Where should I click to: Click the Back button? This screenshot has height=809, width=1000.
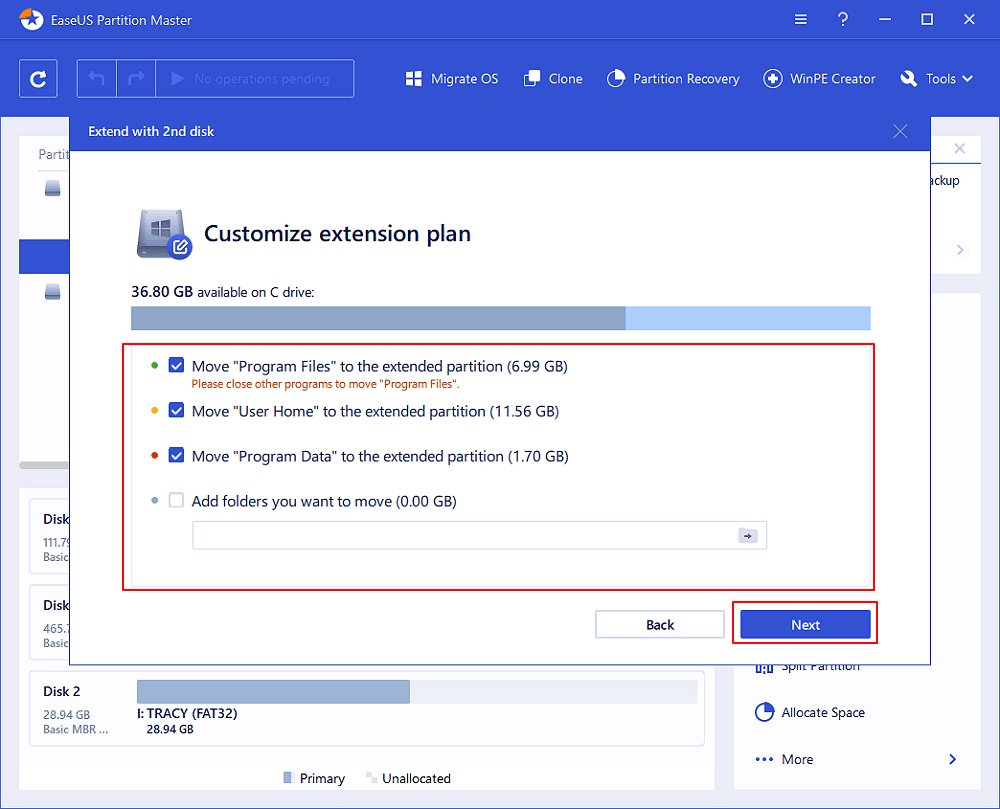[x=659, y=625]
